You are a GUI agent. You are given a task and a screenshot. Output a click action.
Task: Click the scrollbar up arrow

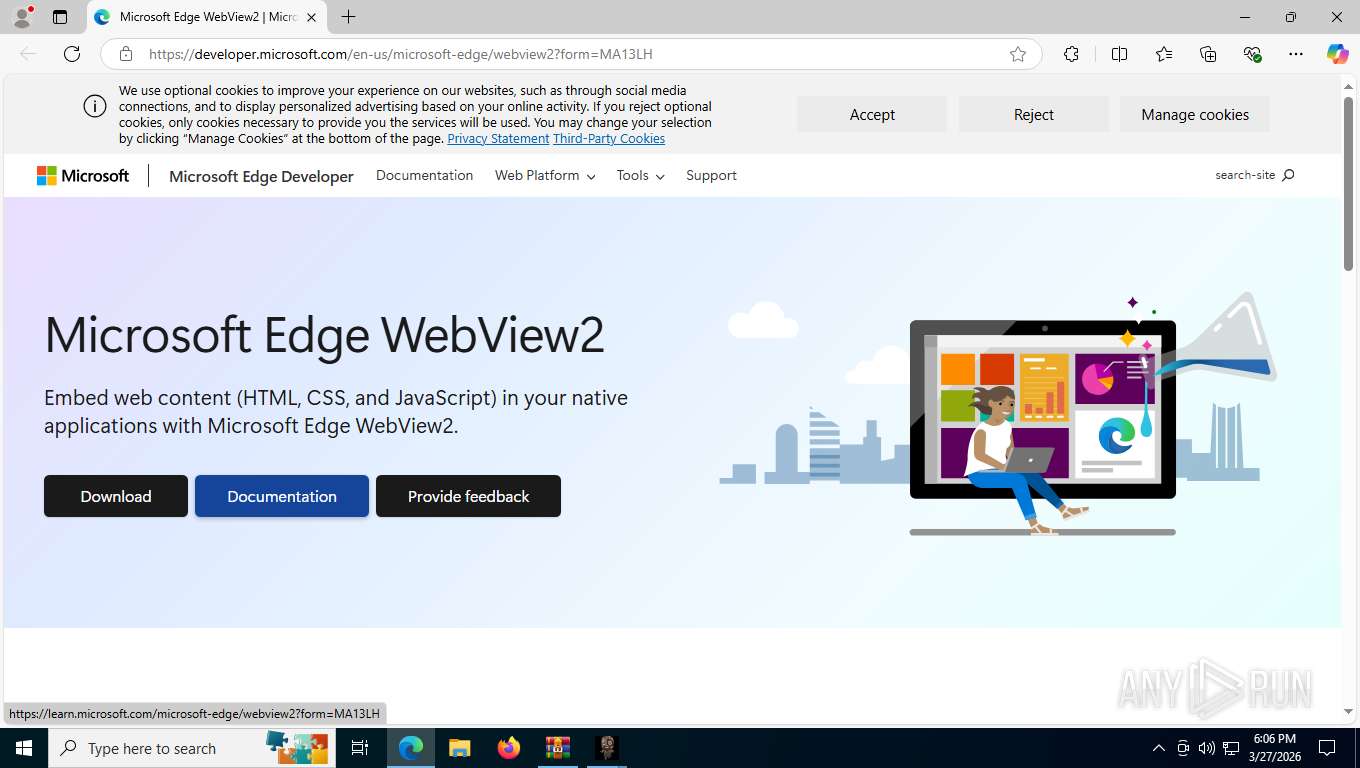pos(1348,85)
